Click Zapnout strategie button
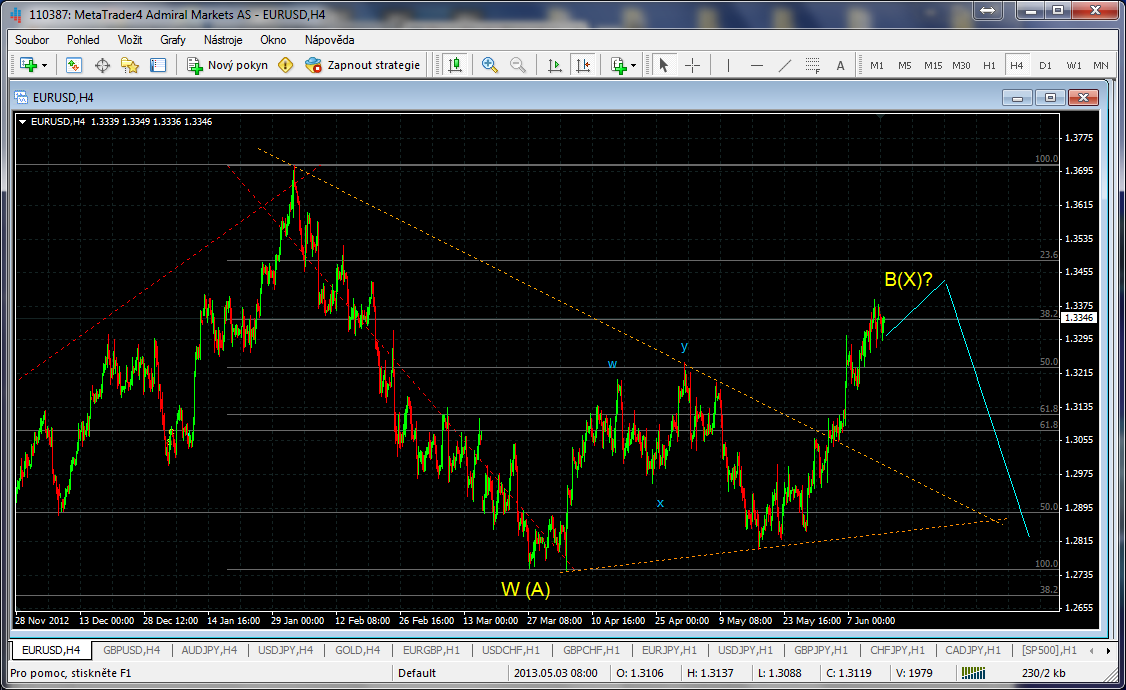1126x690 pixels. (x=362, y=65)
